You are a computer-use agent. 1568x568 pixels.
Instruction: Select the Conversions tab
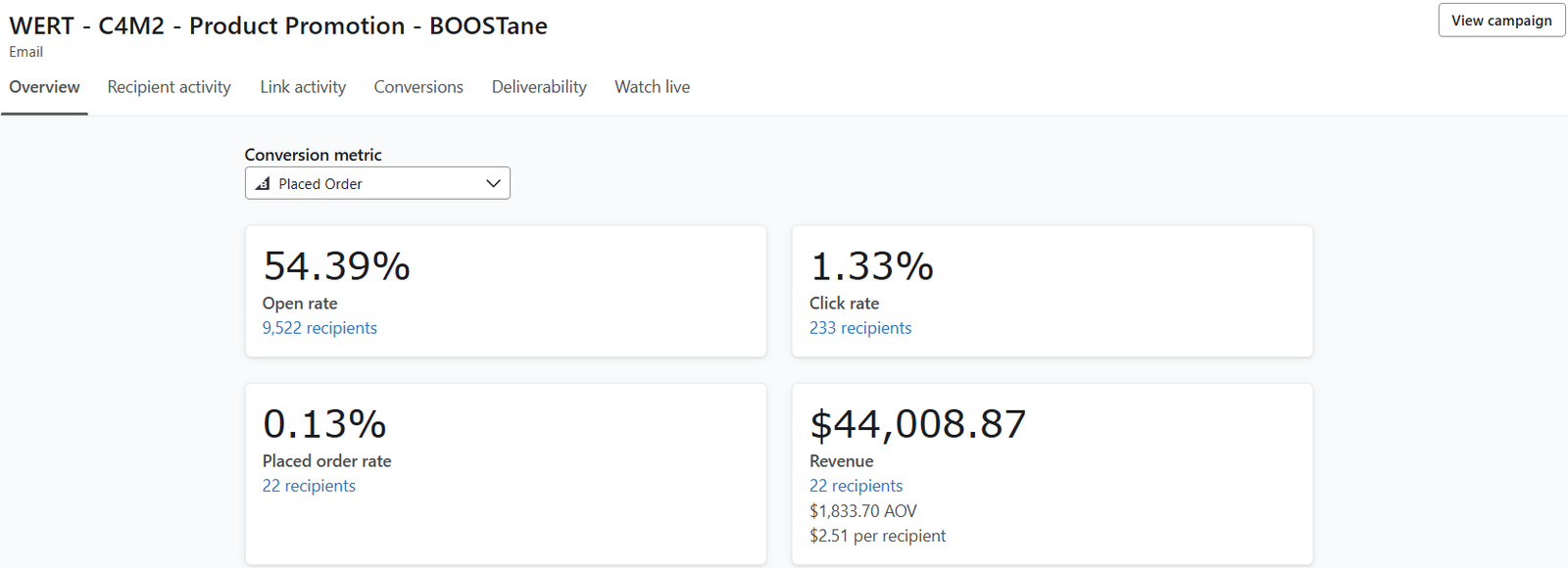418,87
